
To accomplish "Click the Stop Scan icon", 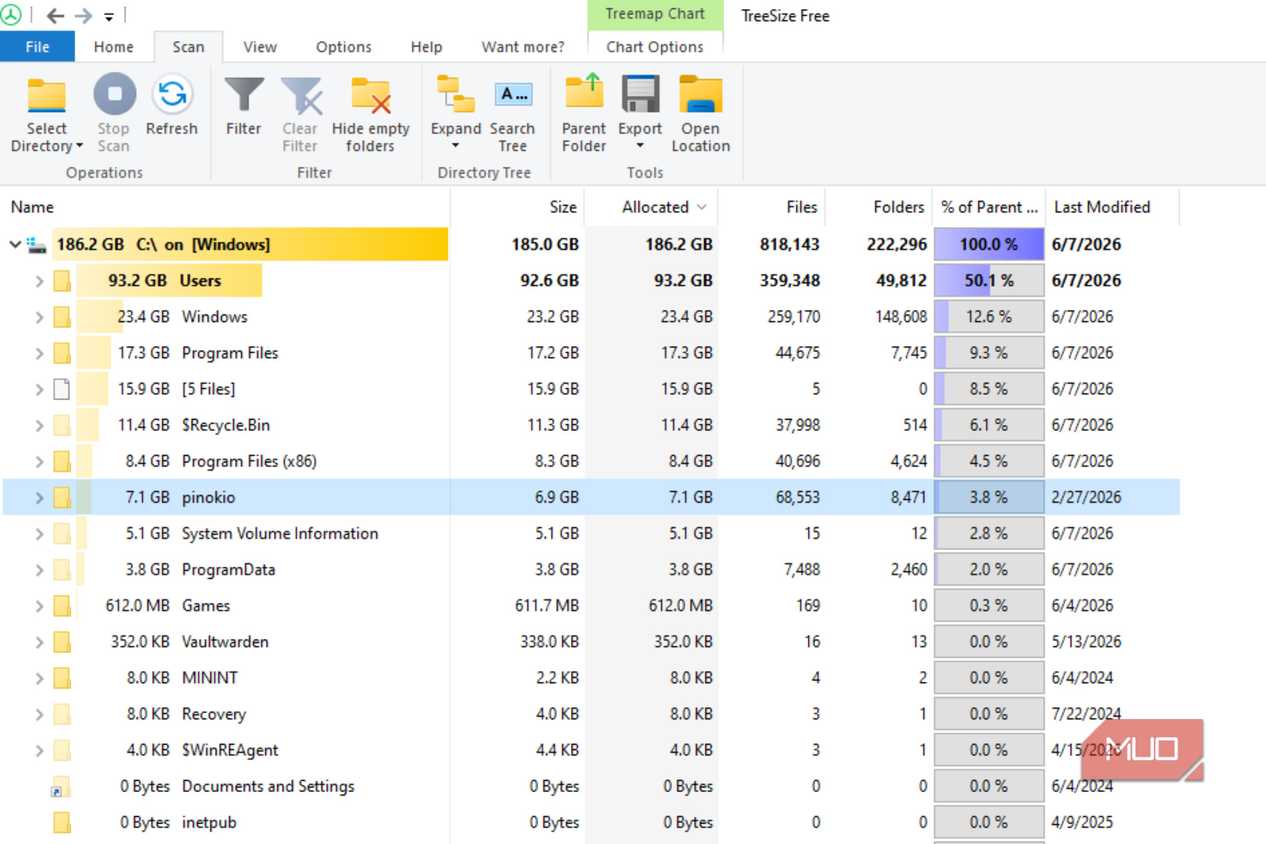I will pos(114,95).
